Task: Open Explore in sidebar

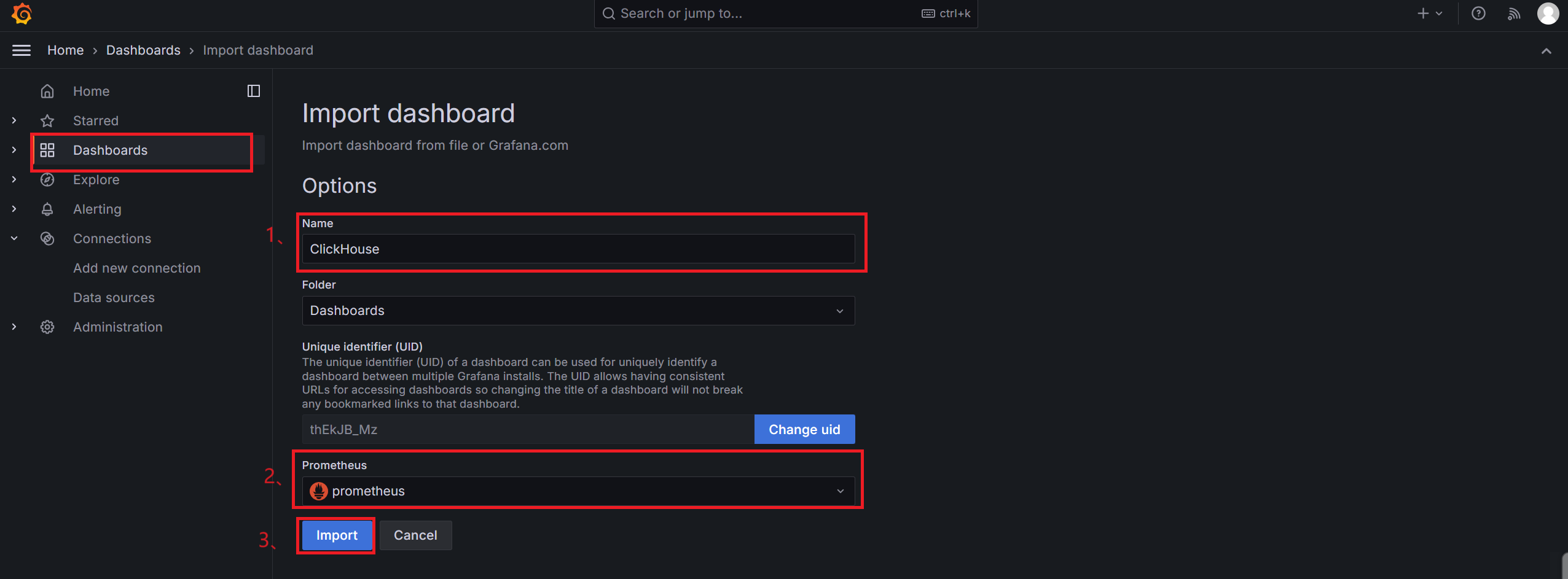Action: [96, 180]
